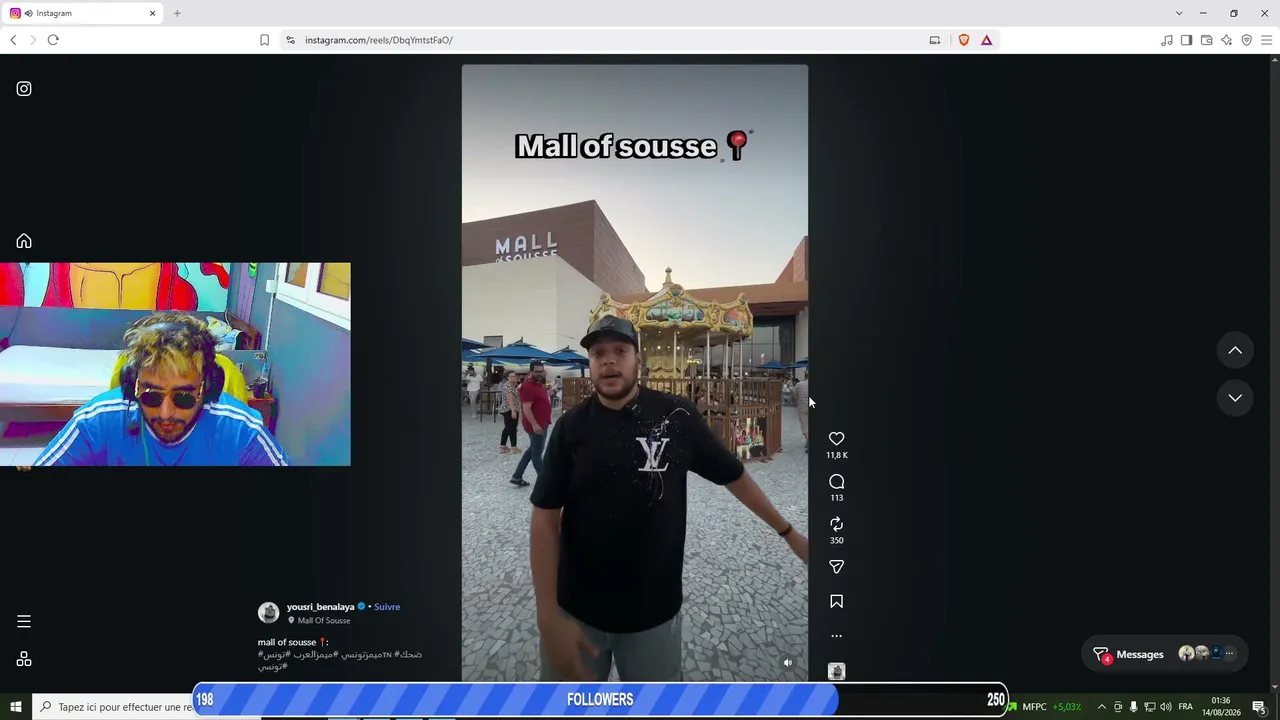Save the reel with the bookmark icon
This screenshot has height=720, width=1280.
pos(837,601)
